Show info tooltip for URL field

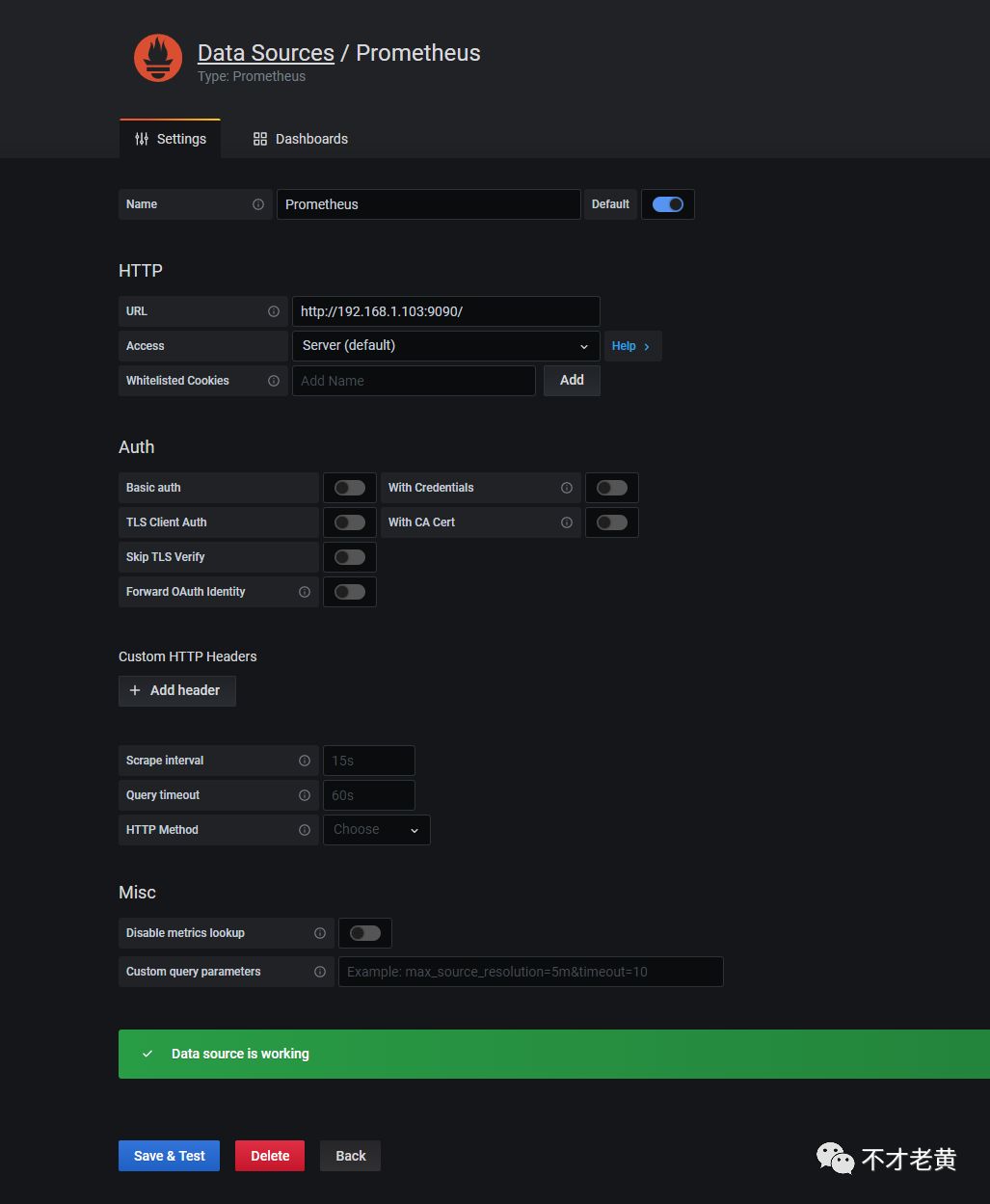tap(274, 311)
